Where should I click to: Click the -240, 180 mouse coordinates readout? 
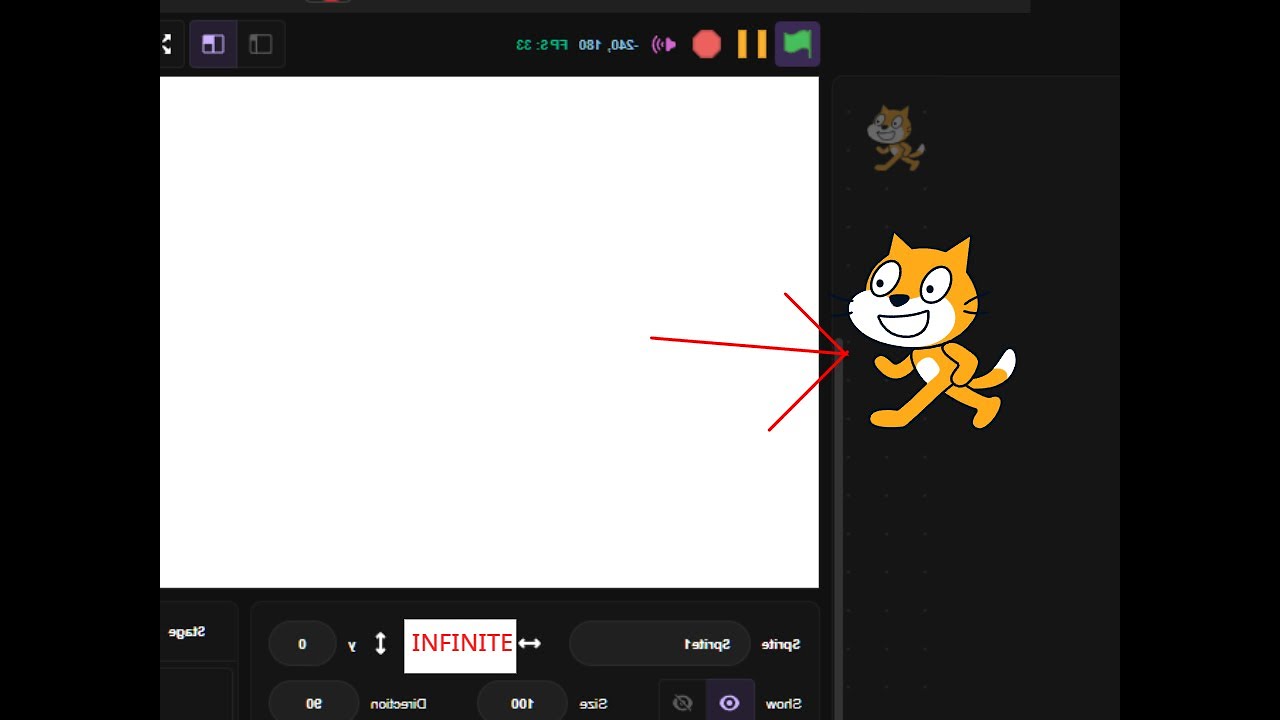coord(607,44)
